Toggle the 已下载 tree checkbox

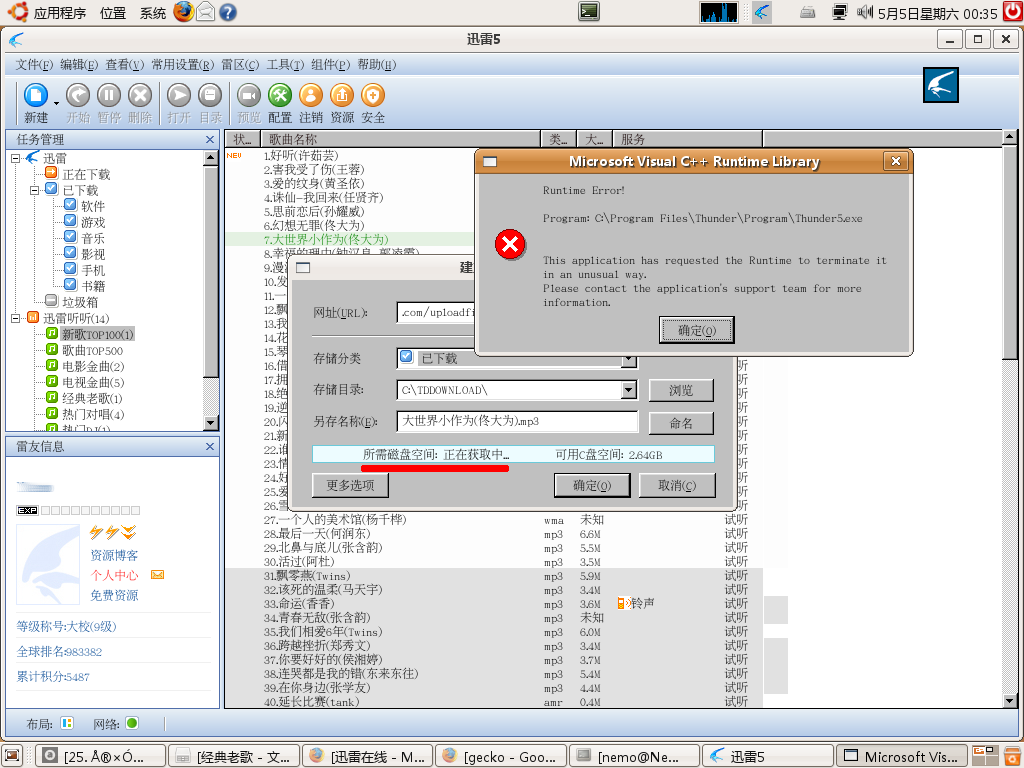tap(52, 189)
